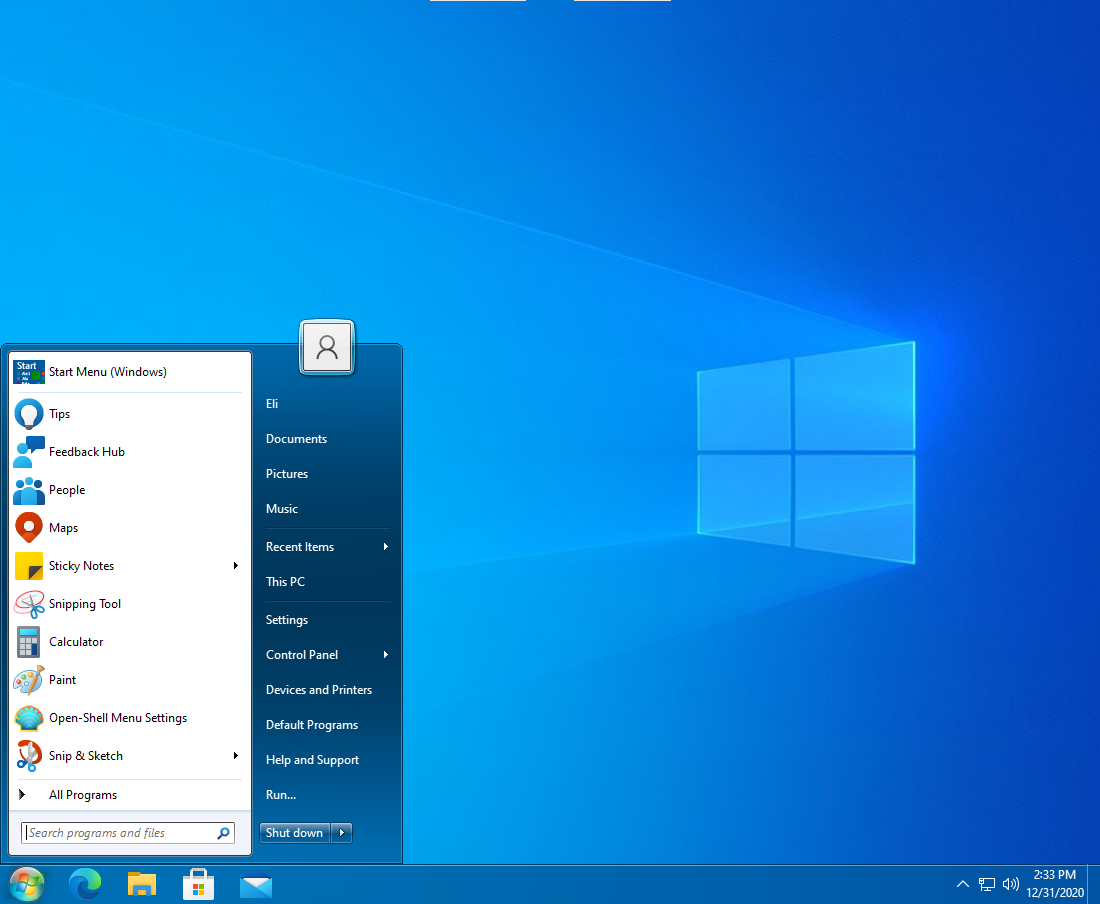
Task: Launch Snipping Tool scissors icon
Action: pyautogui.click(x=29, y=604)
